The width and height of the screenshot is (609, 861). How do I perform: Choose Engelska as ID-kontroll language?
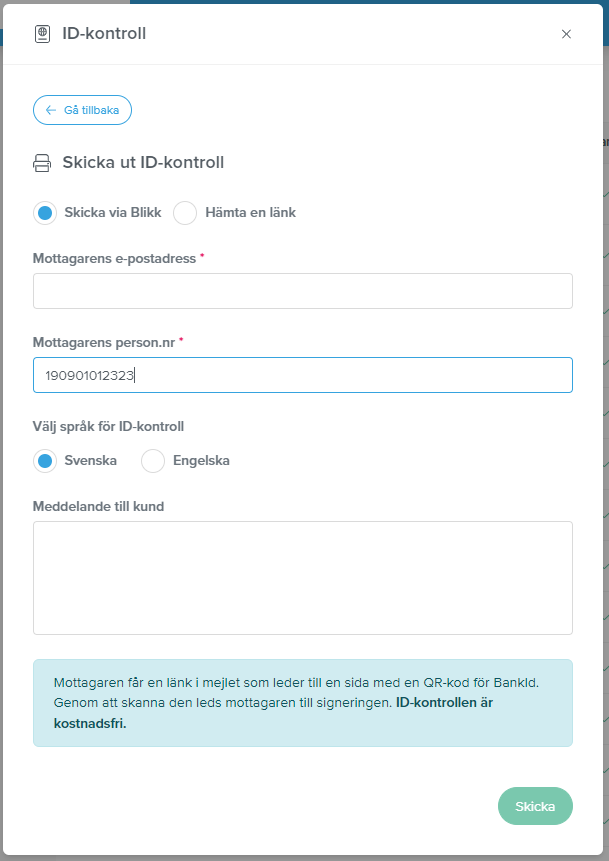pyautogui.click(x=153, y=461)
